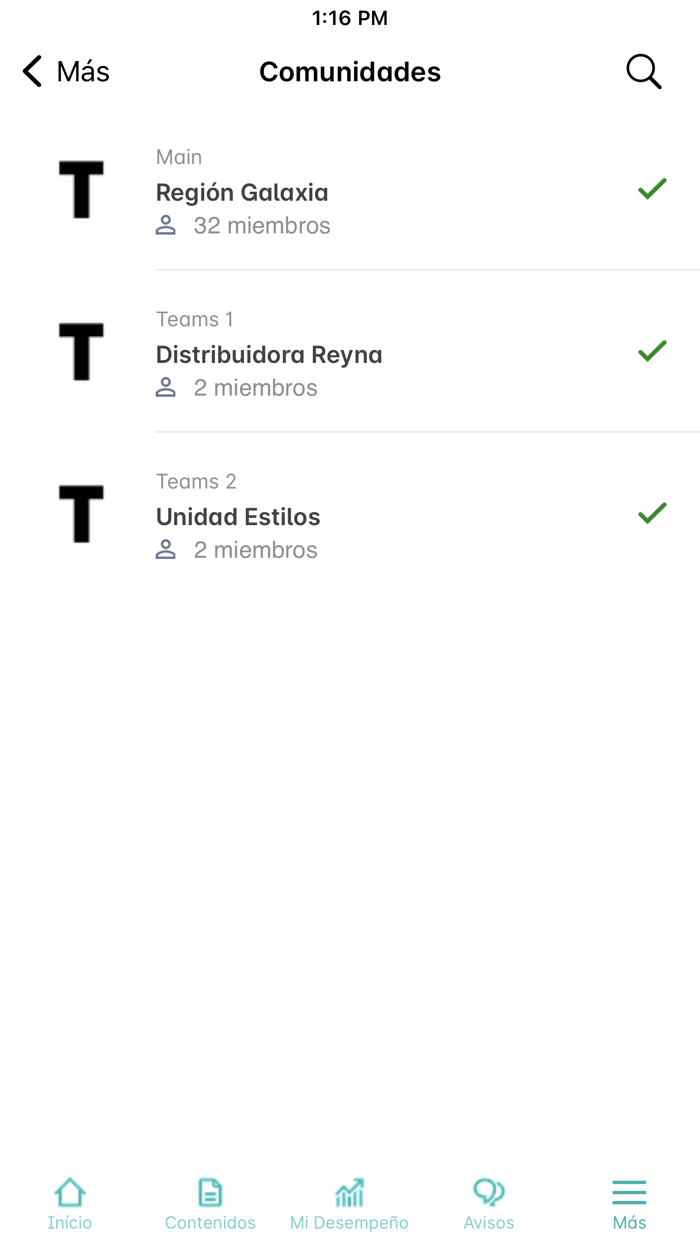Tap the Unidad Estilos community logo

(x=81, y=513)
